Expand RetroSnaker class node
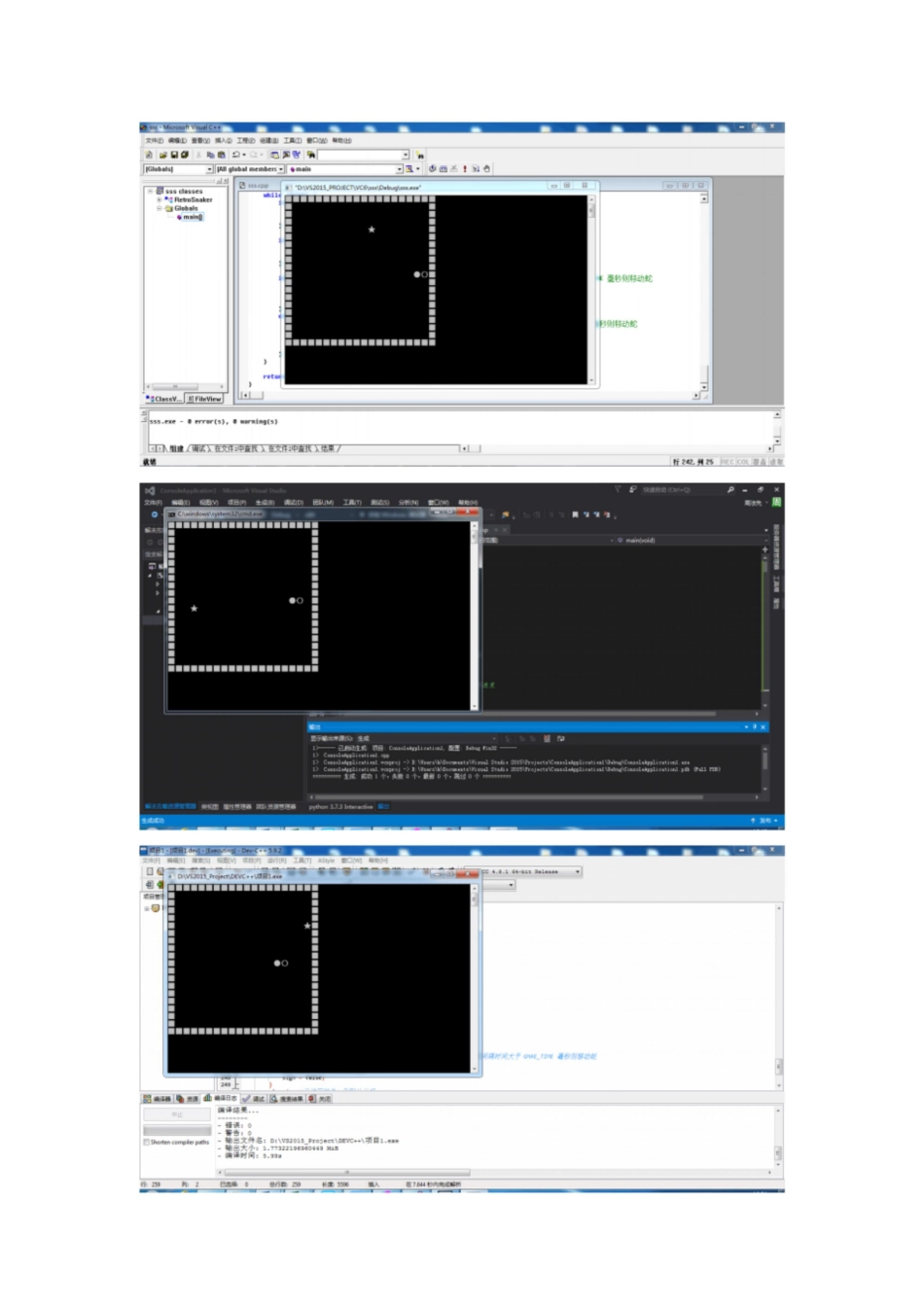 pyautogui.click(x=159, y=199)
